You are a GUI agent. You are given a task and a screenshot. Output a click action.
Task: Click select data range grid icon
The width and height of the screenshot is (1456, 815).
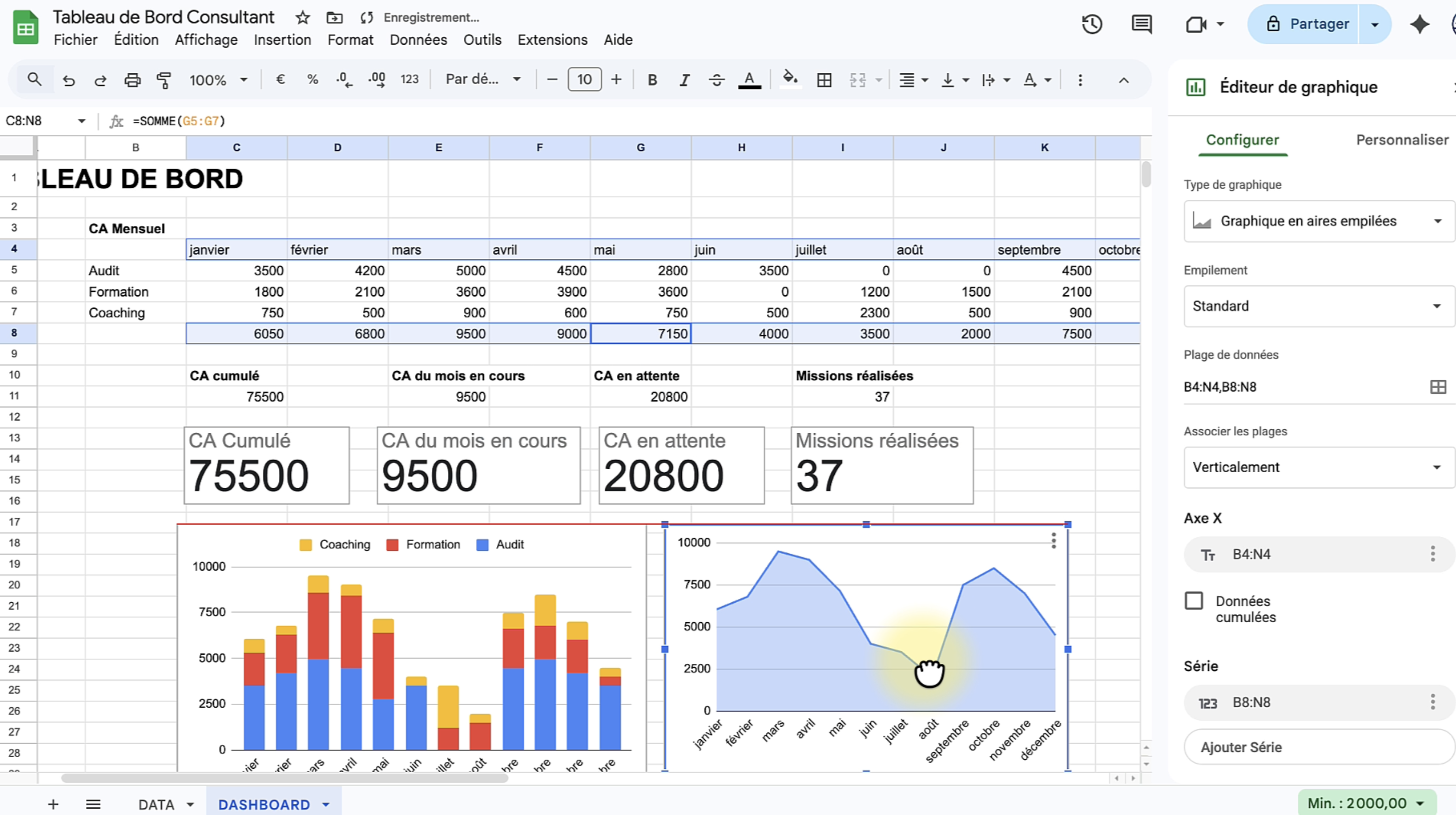pos(1438,387)
